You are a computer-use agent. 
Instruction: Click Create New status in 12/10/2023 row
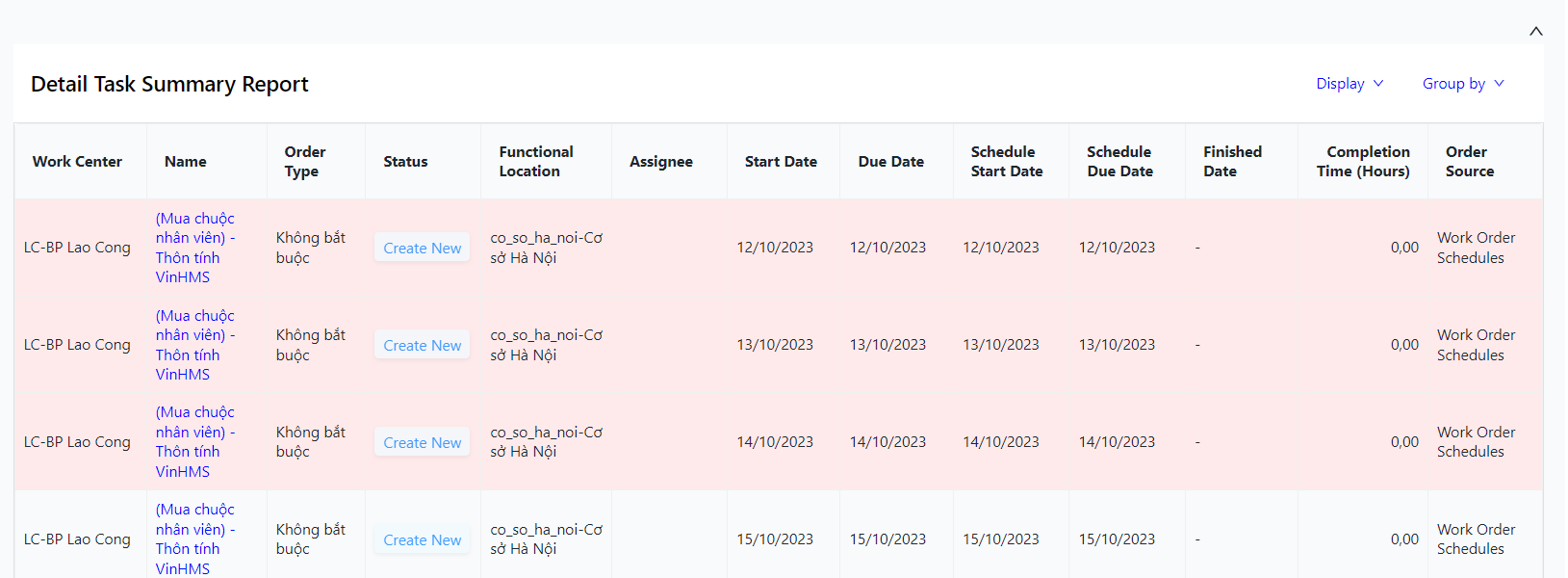pyautogui.click(x=423, y=249)
